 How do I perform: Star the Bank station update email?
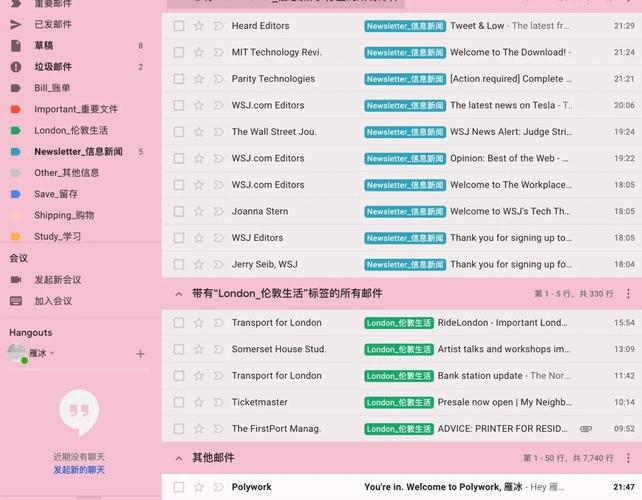[x=199, y=376]
